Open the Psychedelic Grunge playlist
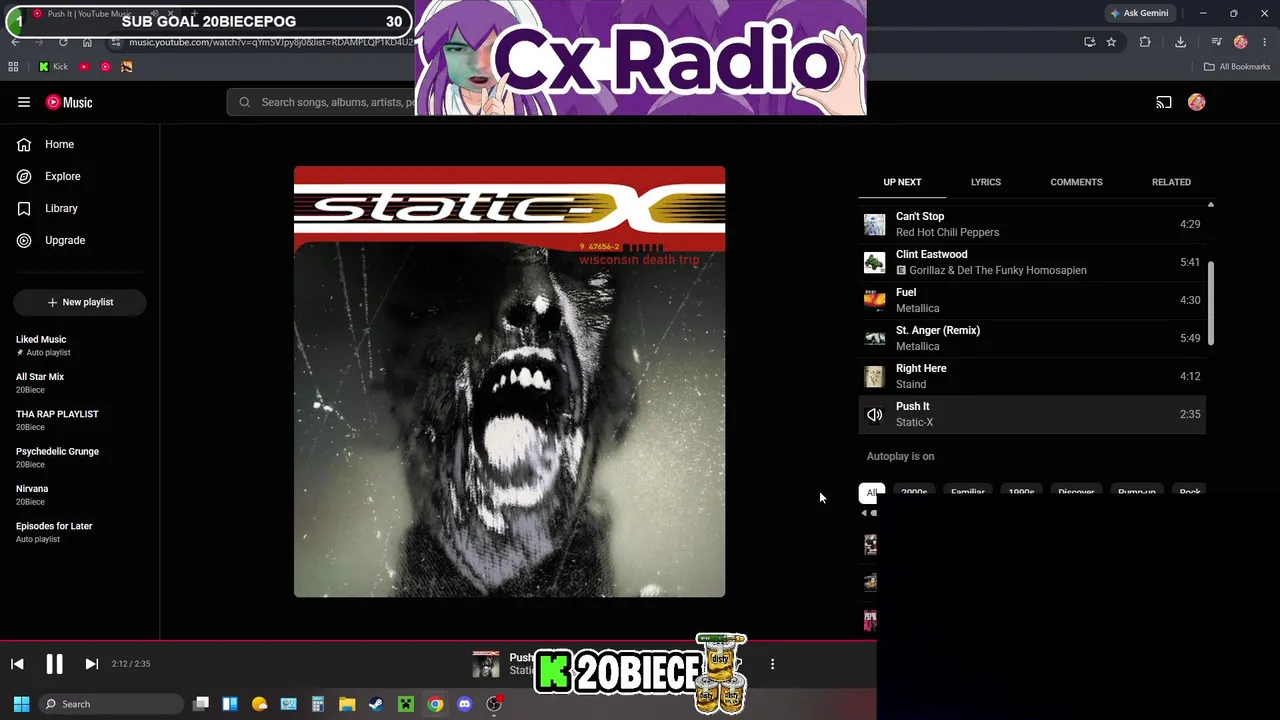 [x=80, y=457]
